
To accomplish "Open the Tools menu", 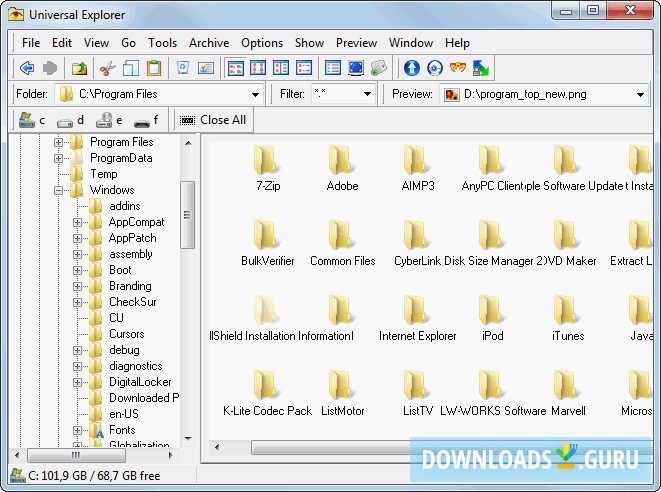I will click(x=162, y=43).
